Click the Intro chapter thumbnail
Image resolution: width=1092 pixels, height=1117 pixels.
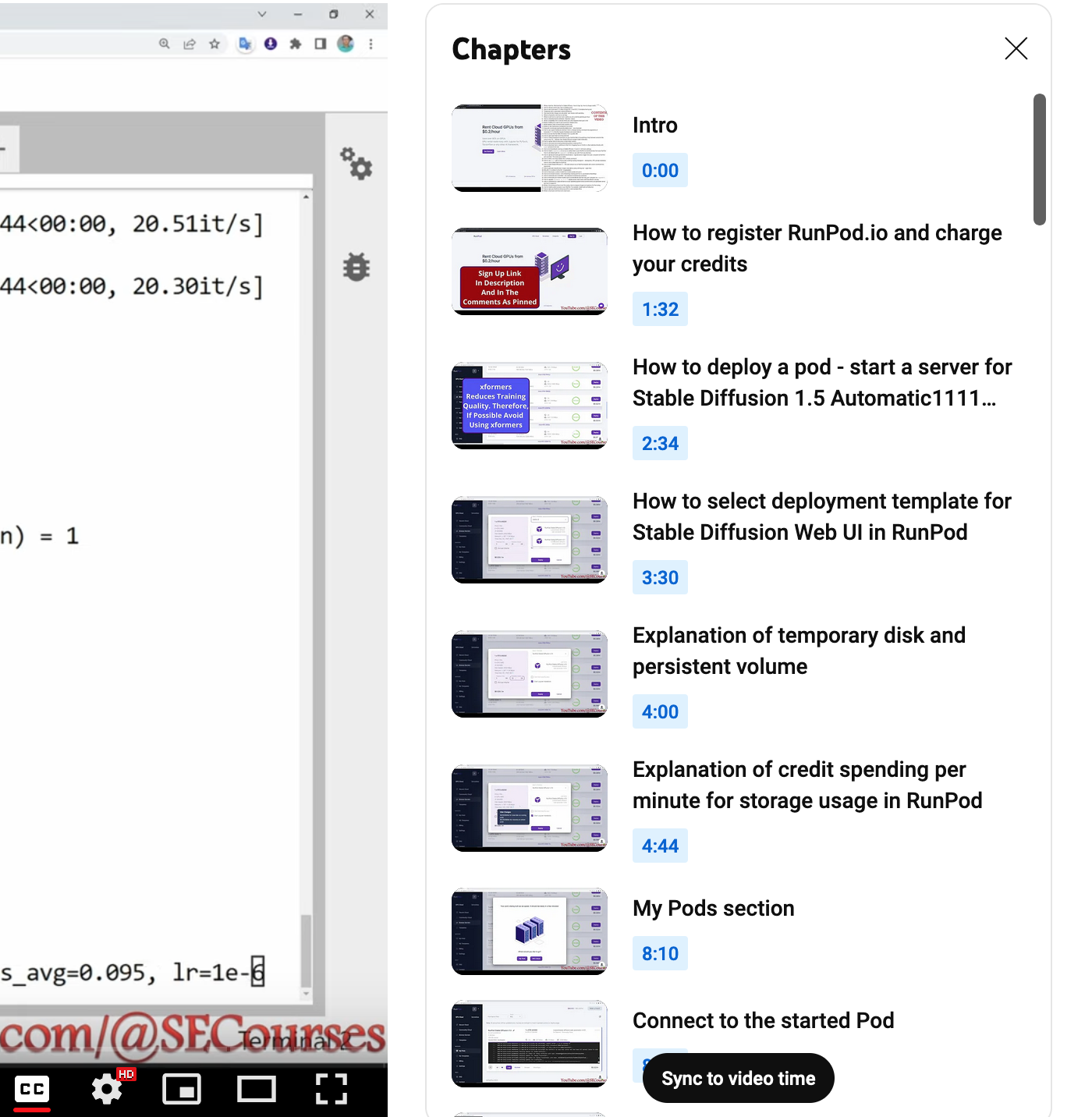tap(529, 148)
